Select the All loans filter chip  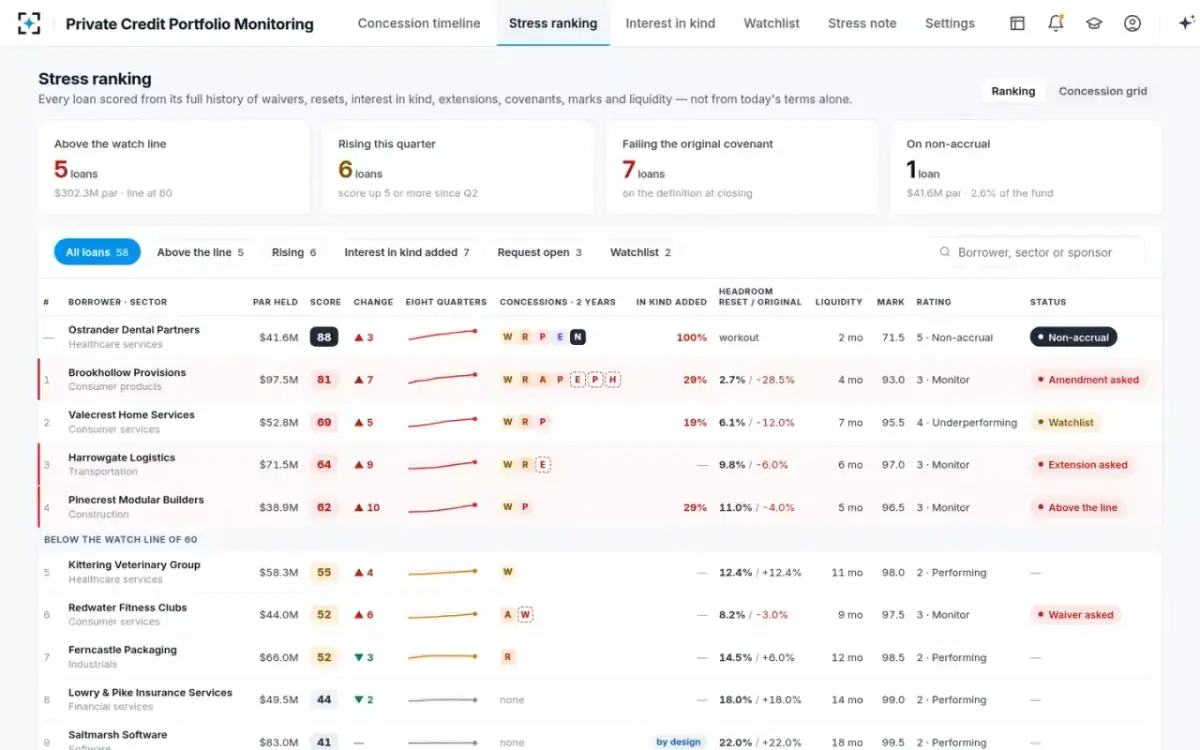97,252
